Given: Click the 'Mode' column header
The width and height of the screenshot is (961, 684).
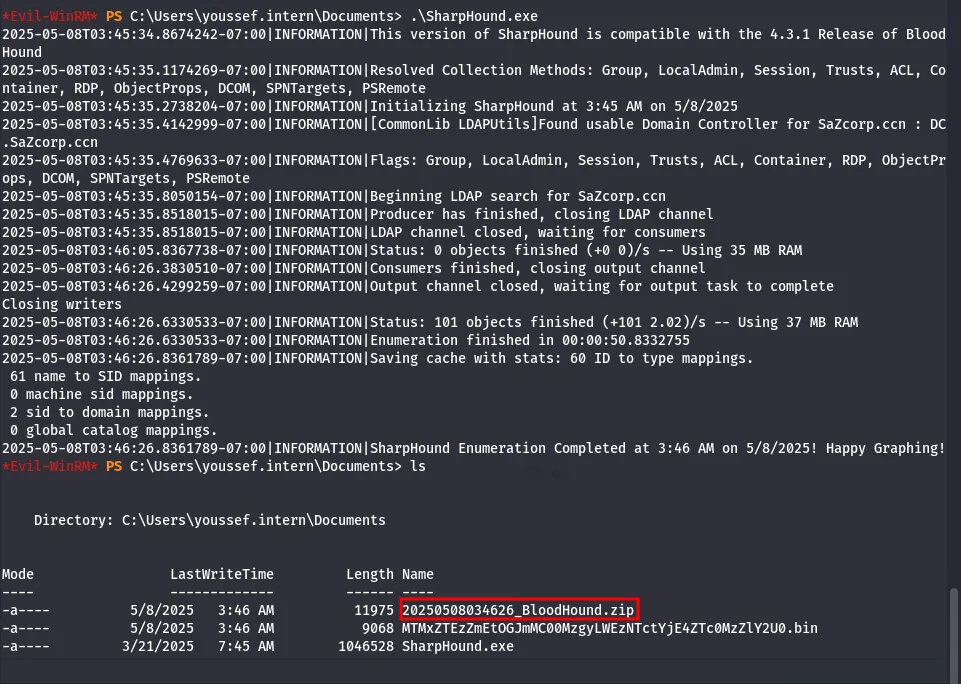Looking at the screenshot, I should click(x=18, y=574).
